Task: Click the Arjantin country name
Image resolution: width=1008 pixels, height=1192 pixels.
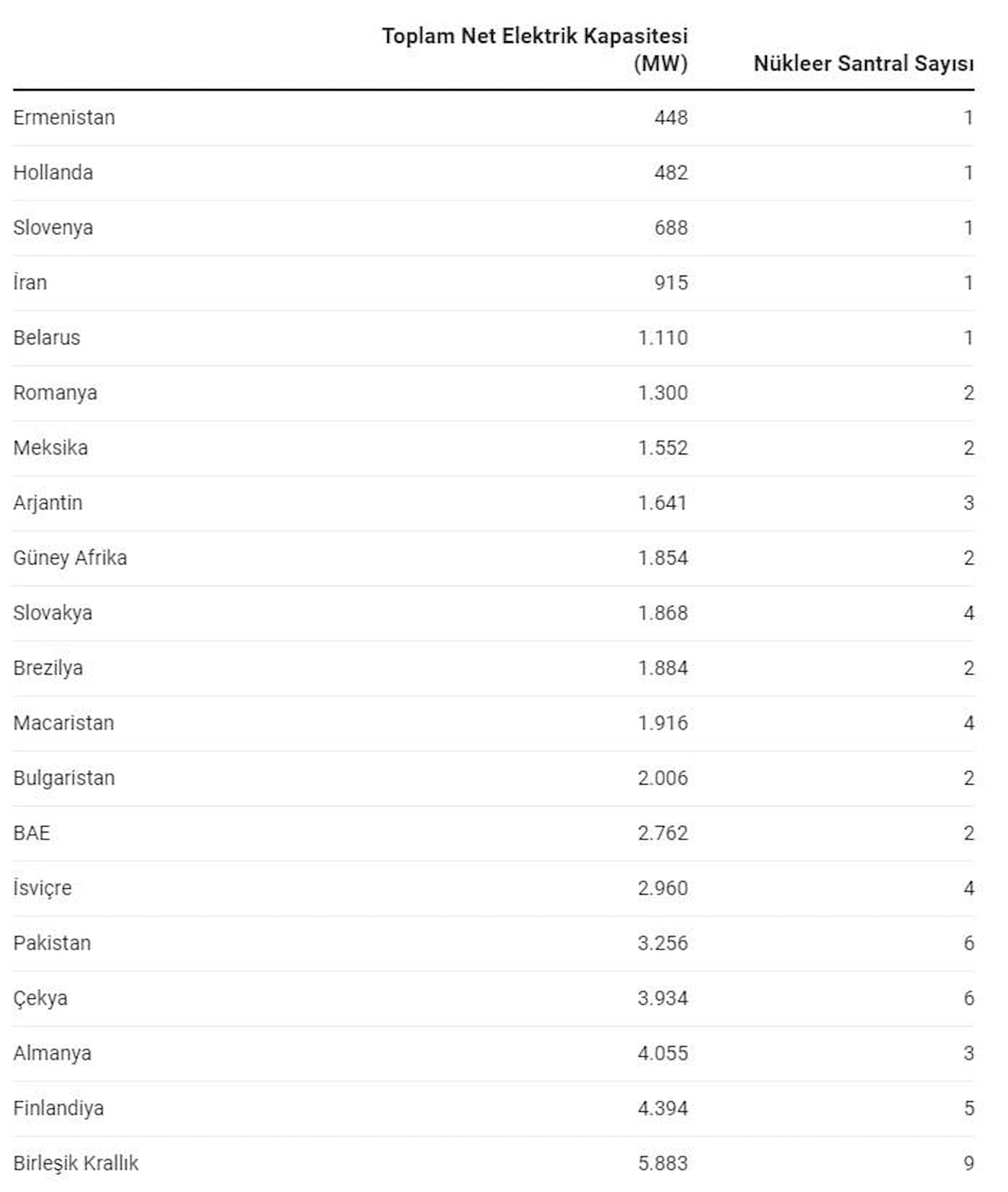Action: pos(48,503)
